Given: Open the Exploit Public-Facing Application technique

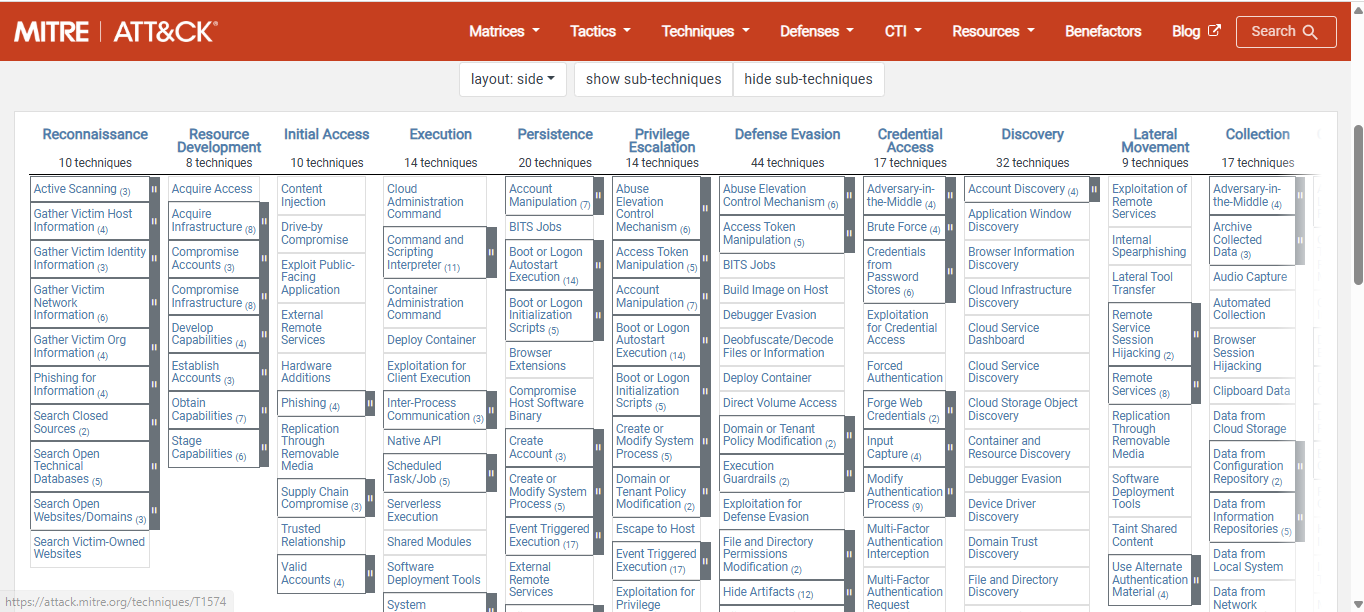Looking at the screenshot, I should click(x=317, y=277).
